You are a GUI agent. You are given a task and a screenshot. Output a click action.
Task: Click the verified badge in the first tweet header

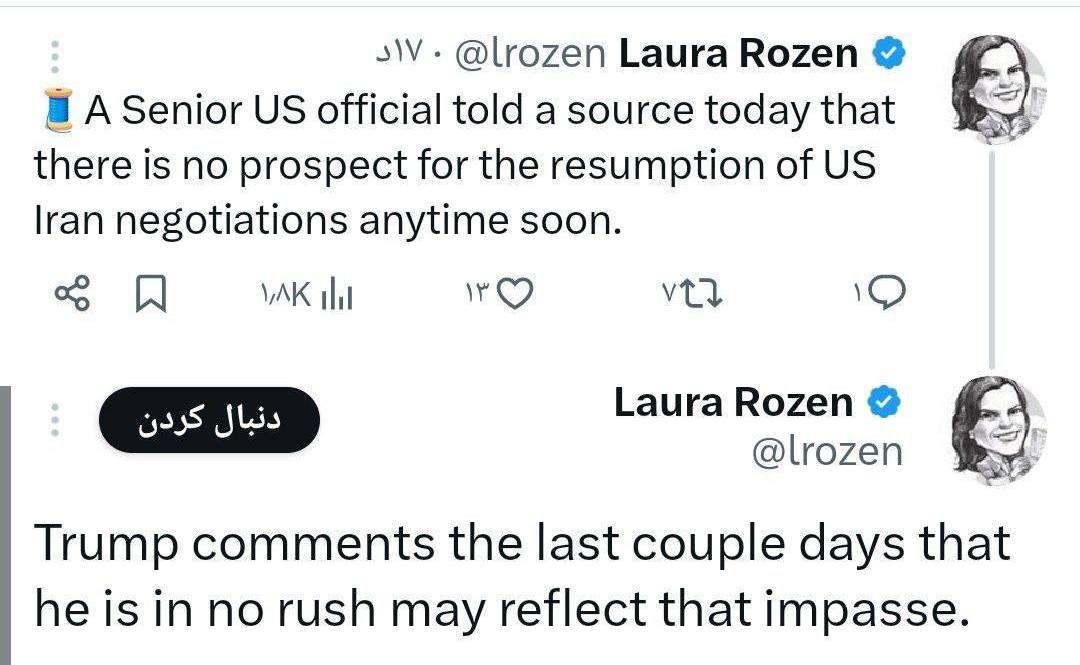coord(890,53)
